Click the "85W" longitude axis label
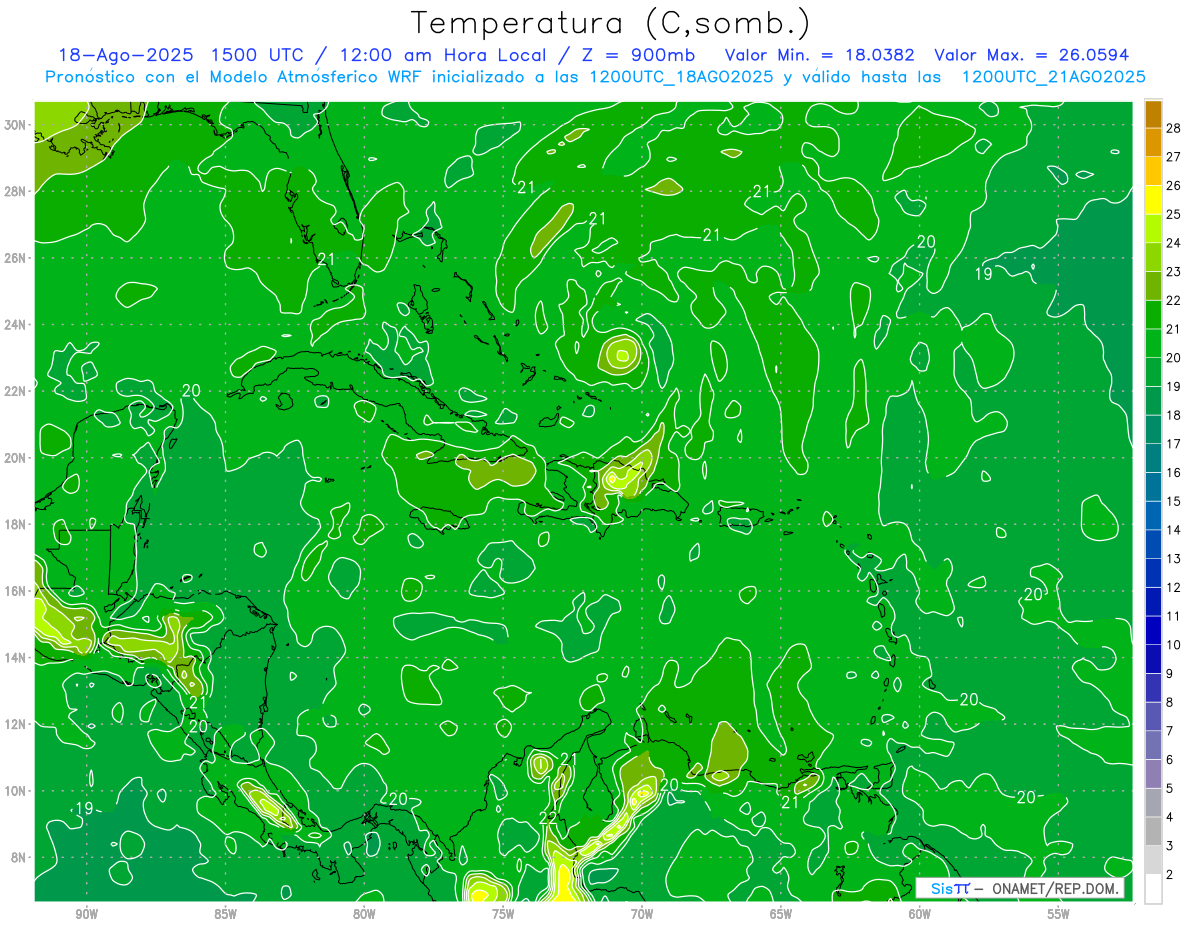 (225, 914)
